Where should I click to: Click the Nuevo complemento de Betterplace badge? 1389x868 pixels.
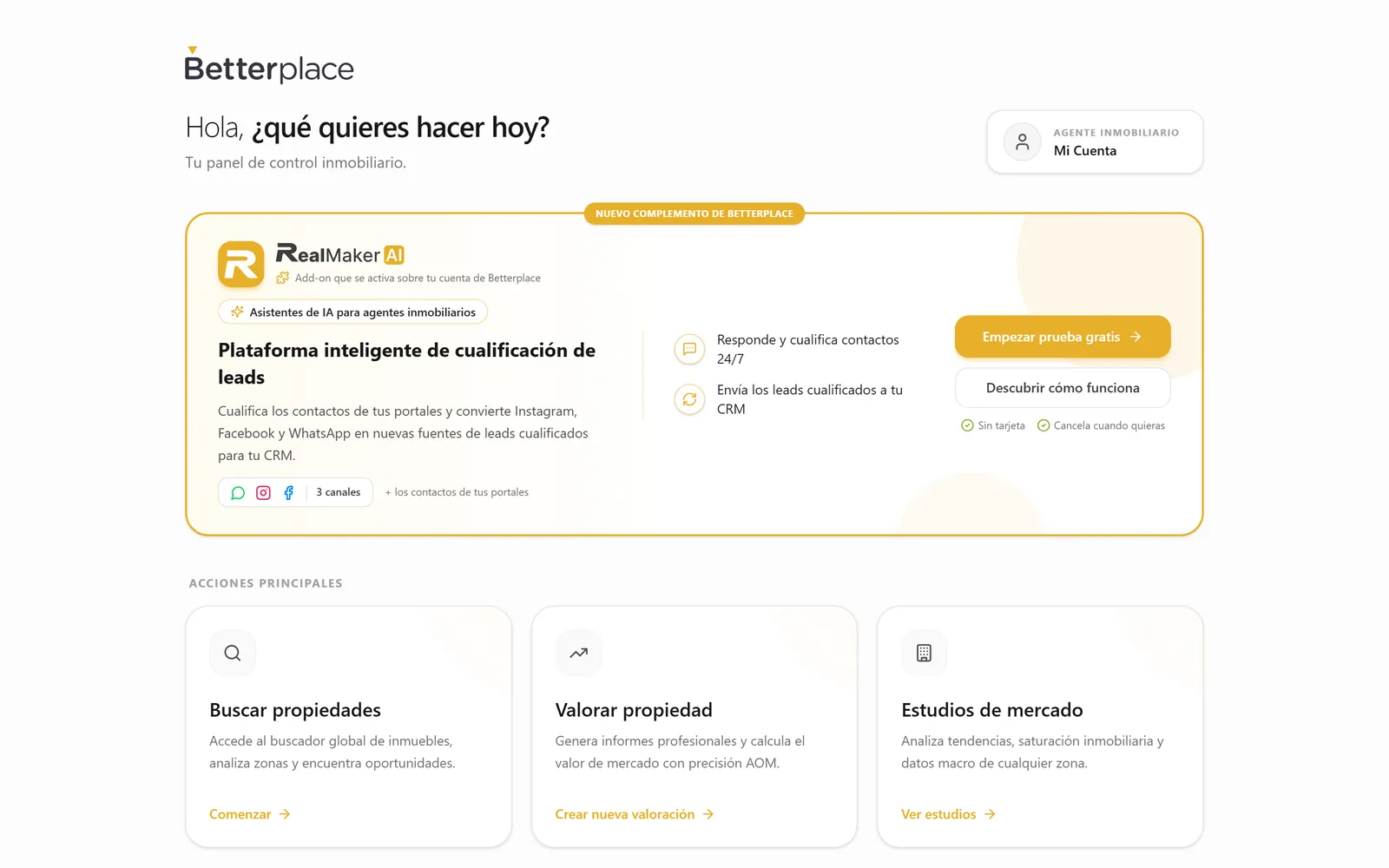coord(694,214)
